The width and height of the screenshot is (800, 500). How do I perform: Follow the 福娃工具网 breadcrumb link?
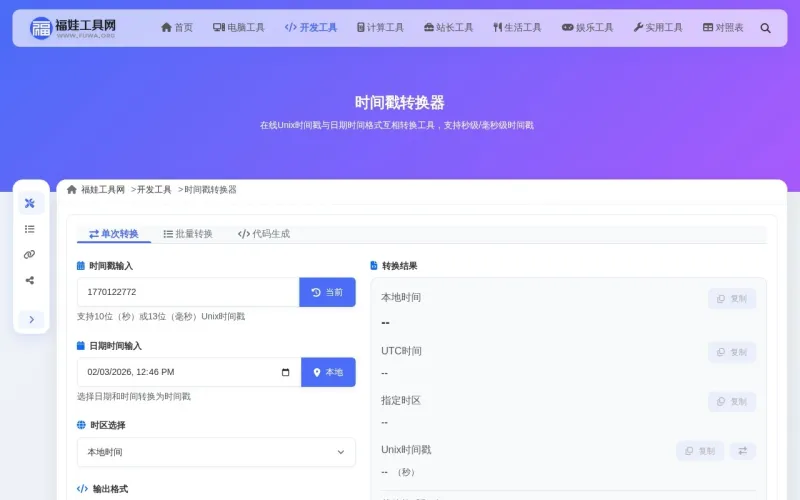click(x=103, y=190)
